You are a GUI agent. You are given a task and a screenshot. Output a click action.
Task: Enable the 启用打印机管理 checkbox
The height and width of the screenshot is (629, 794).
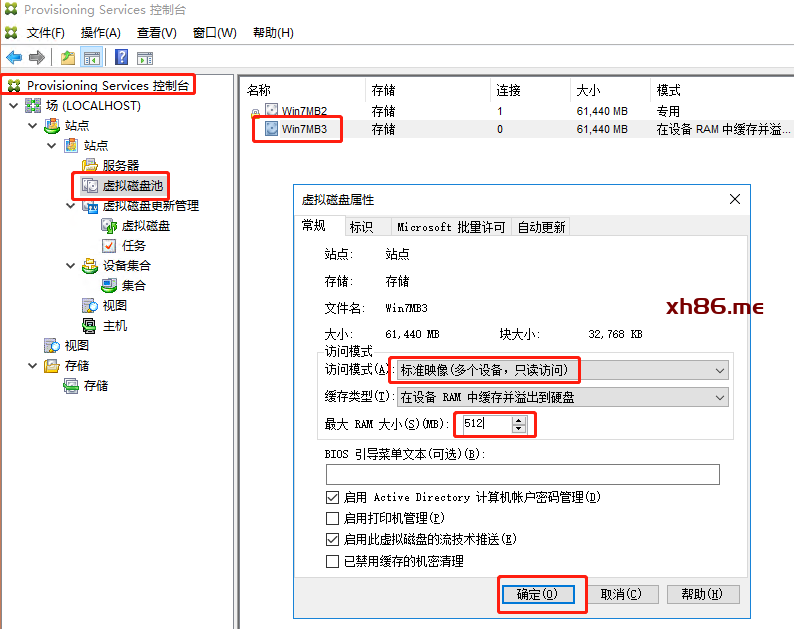[x=333, y=518]
